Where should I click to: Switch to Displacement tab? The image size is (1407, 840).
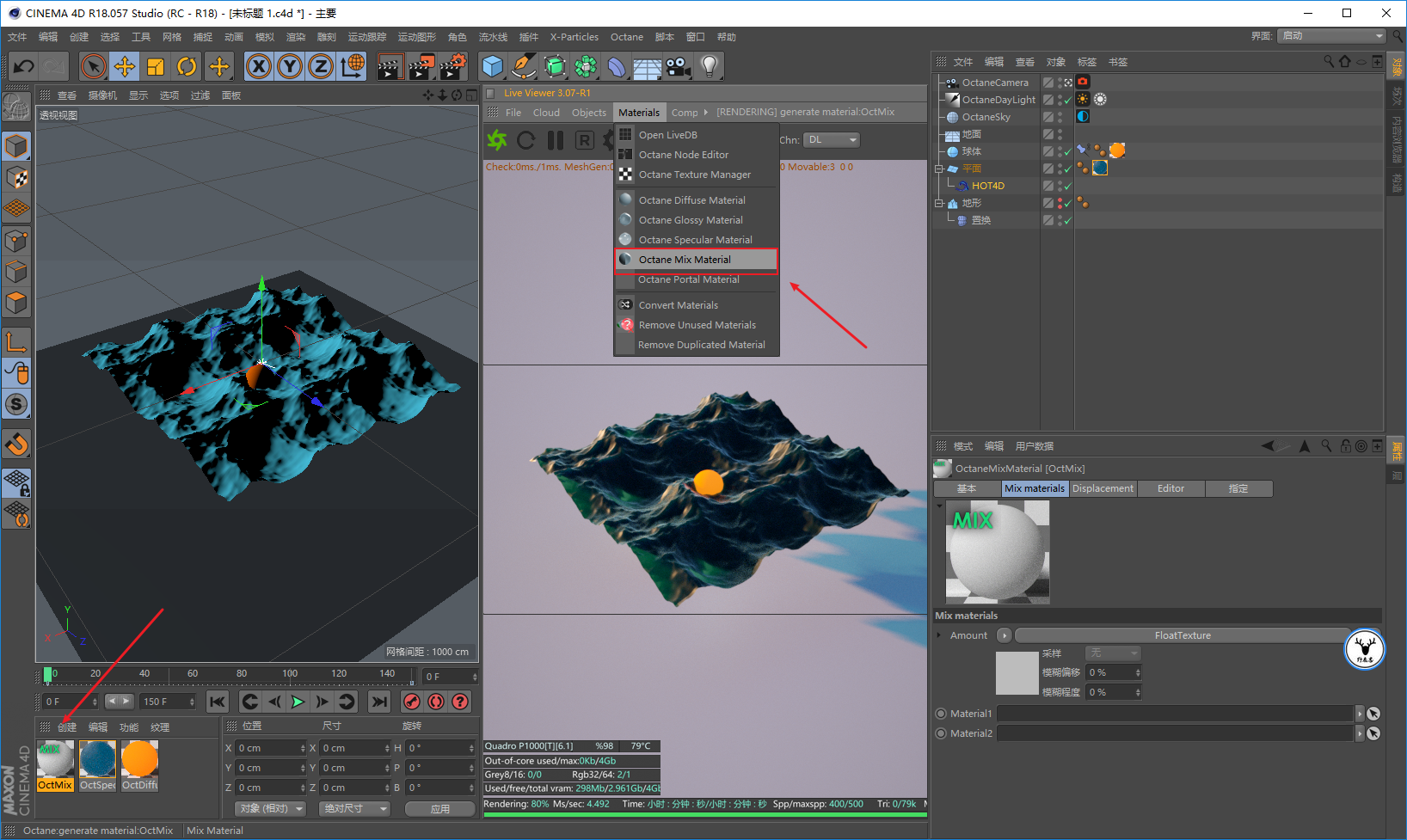(1103, 488)
